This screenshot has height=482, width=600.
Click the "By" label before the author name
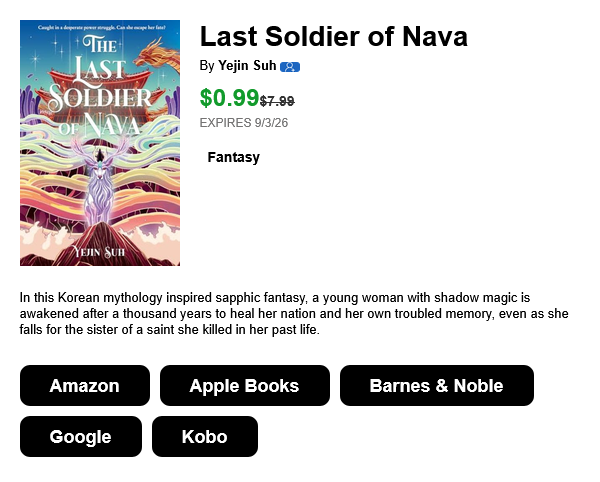pos(207,66)
